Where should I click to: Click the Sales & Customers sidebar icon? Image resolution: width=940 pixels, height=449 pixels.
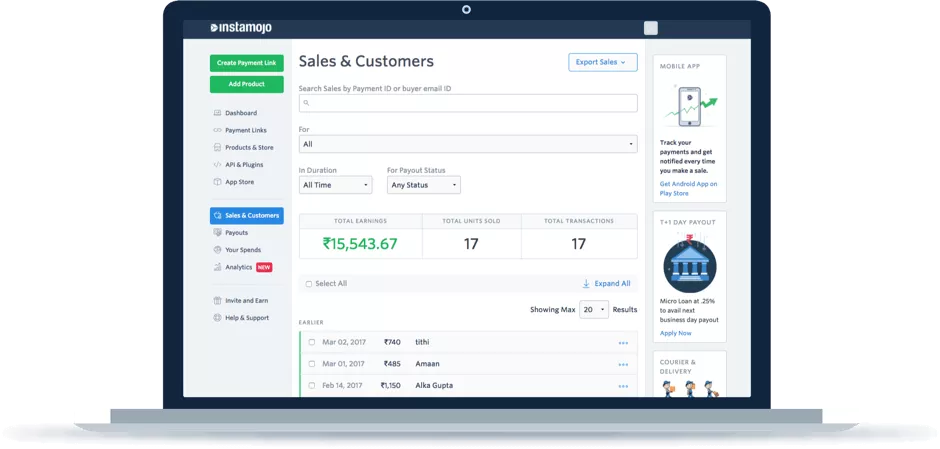tap(217, 215)
